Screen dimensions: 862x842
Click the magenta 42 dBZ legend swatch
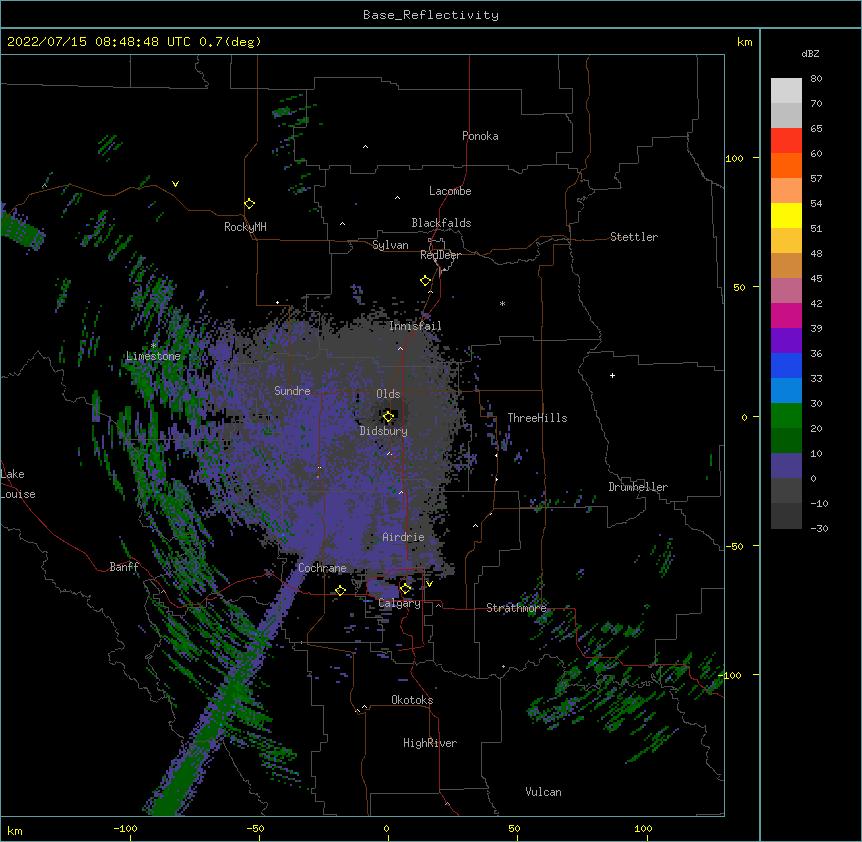(x=786, y=315)
